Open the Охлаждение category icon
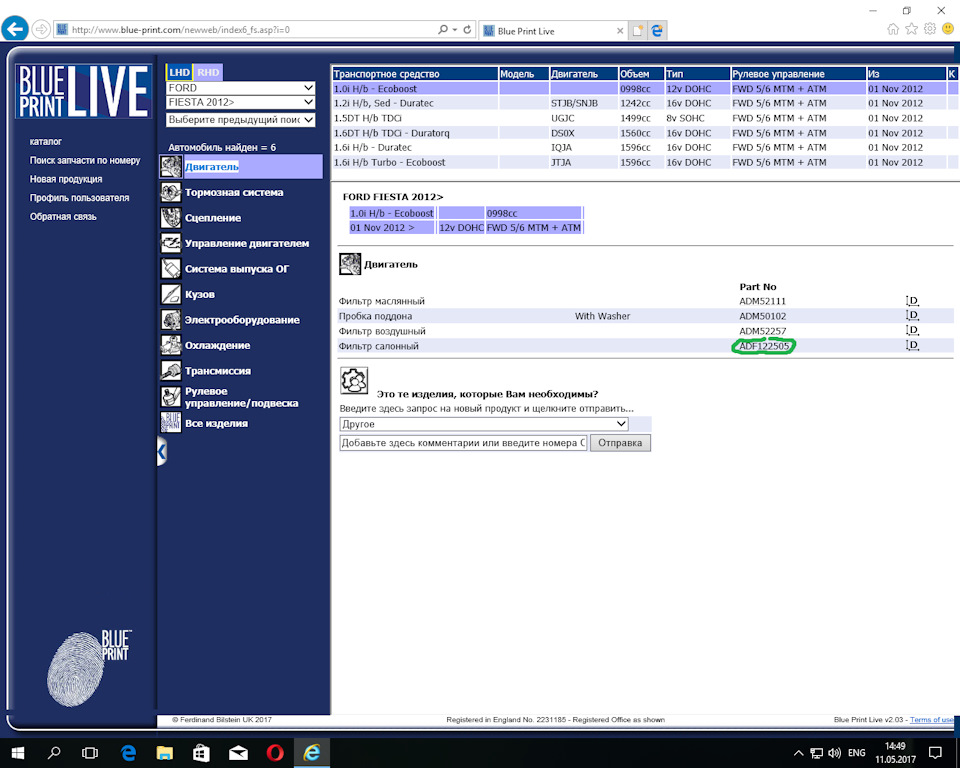The height and width of the screenshot is (768, 960). (171, 345)
